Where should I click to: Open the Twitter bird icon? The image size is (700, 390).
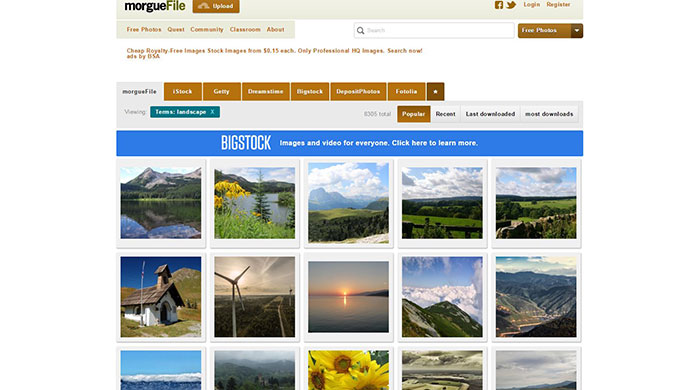(511, 5)
